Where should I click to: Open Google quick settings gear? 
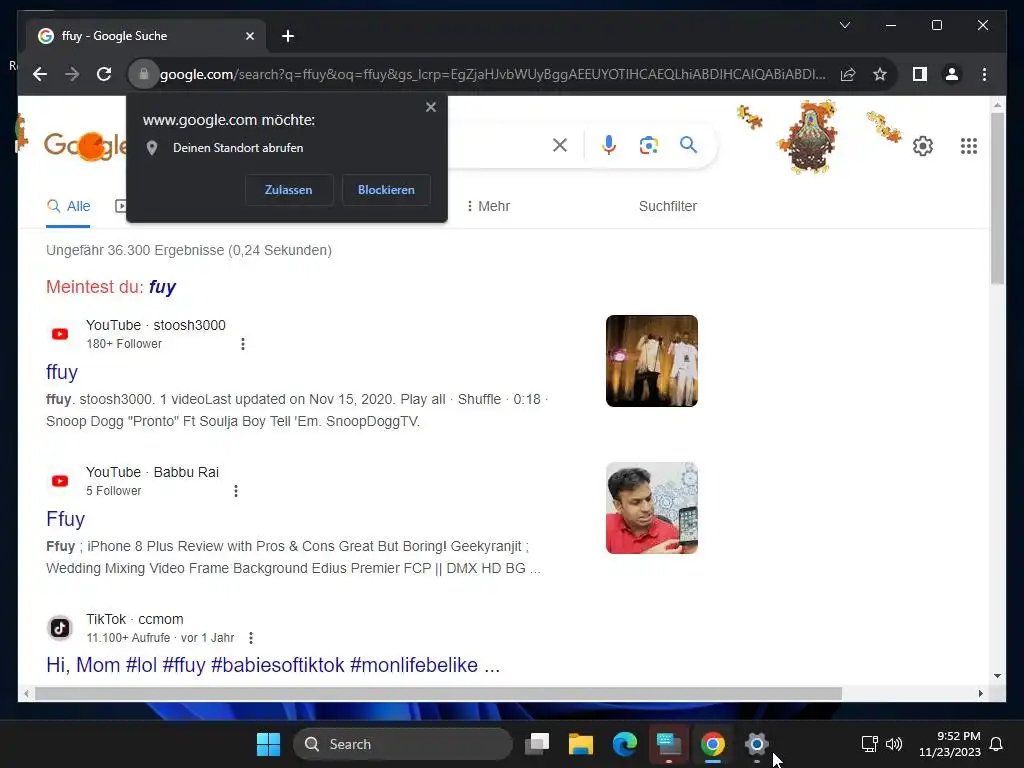tap(923, 146)
